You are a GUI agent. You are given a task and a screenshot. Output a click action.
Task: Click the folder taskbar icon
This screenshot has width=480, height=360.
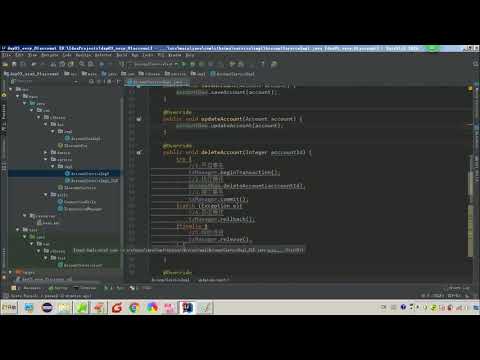(x=64, y=307)
